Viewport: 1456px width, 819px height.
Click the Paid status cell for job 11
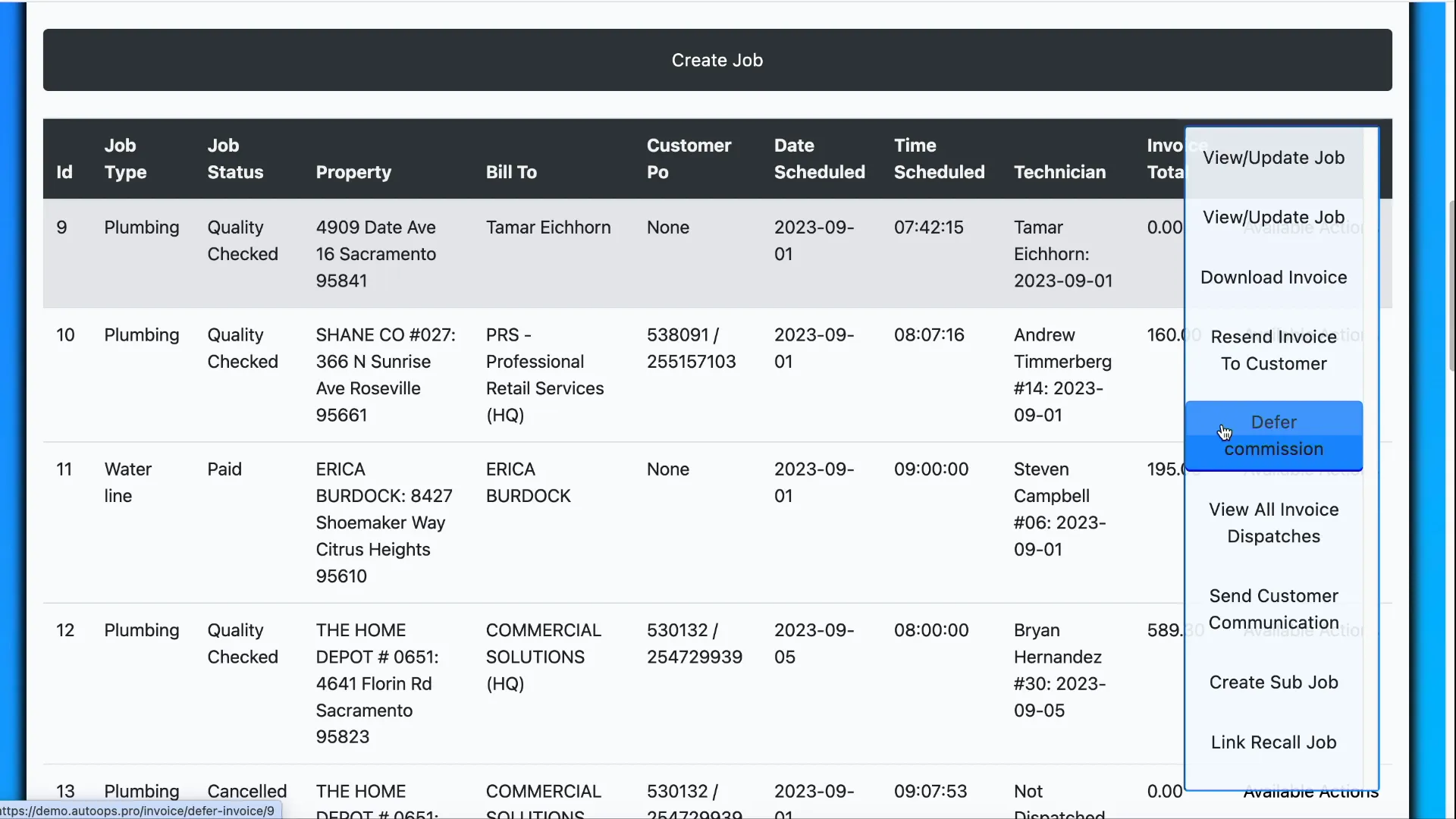coord(224,469)
